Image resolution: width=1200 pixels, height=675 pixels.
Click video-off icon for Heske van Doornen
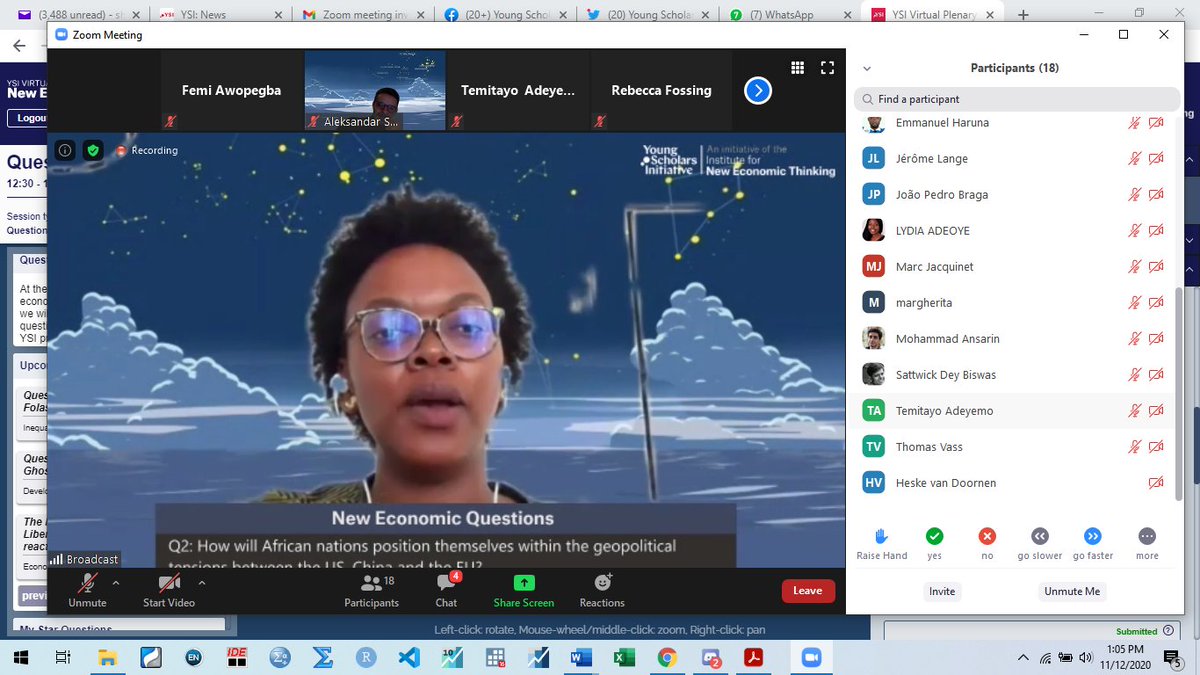point(1156,483)
